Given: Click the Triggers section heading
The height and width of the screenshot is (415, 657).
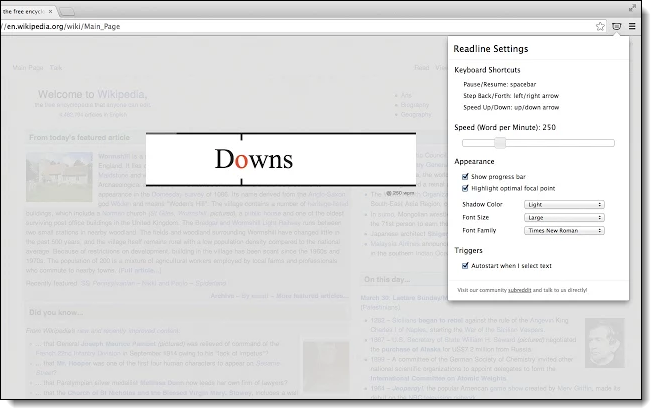Looking at the screenshot, I should pos(468,250).
